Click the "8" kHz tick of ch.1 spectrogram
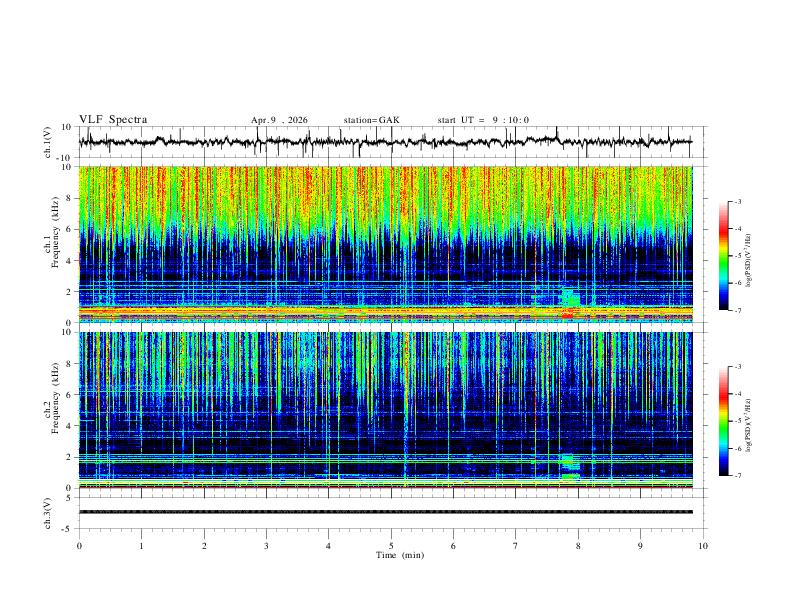The width and height of the screenshot is (792, 612). point(71,198)
